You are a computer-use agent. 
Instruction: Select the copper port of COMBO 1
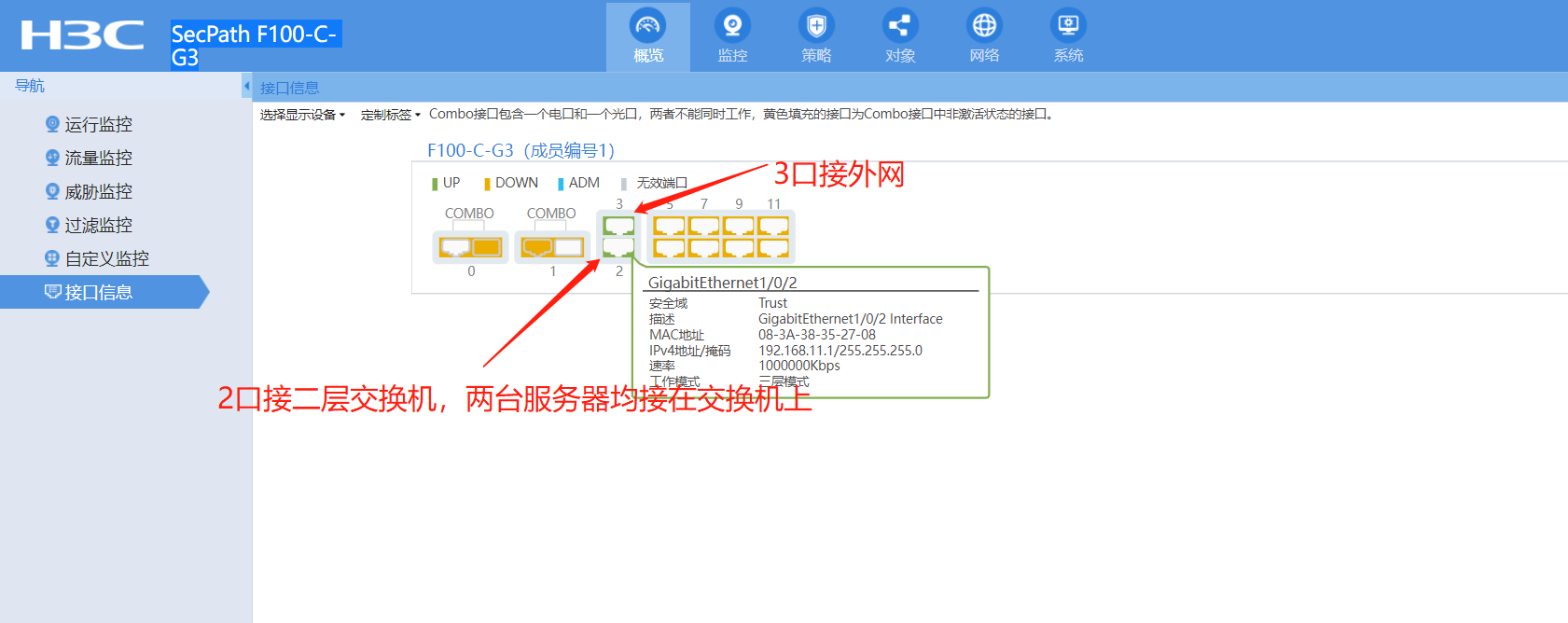click(x=536, y=247)
